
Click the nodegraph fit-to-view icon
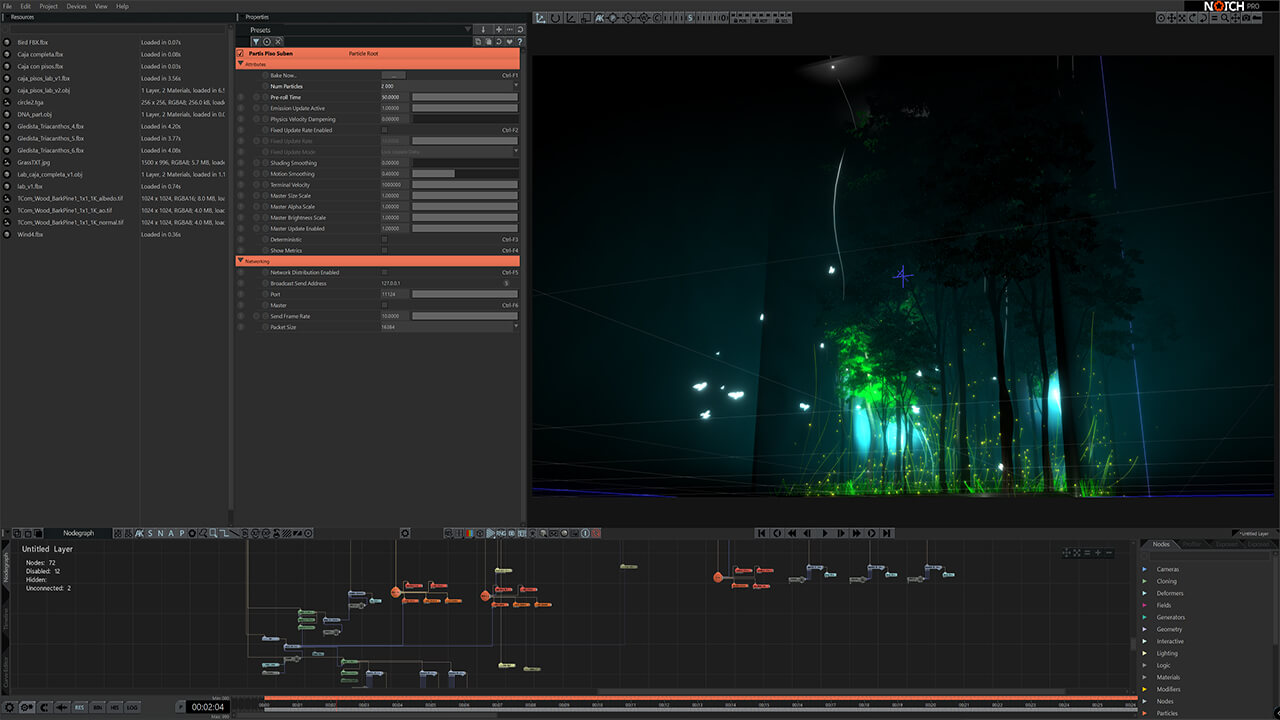tap(1077, 552)
